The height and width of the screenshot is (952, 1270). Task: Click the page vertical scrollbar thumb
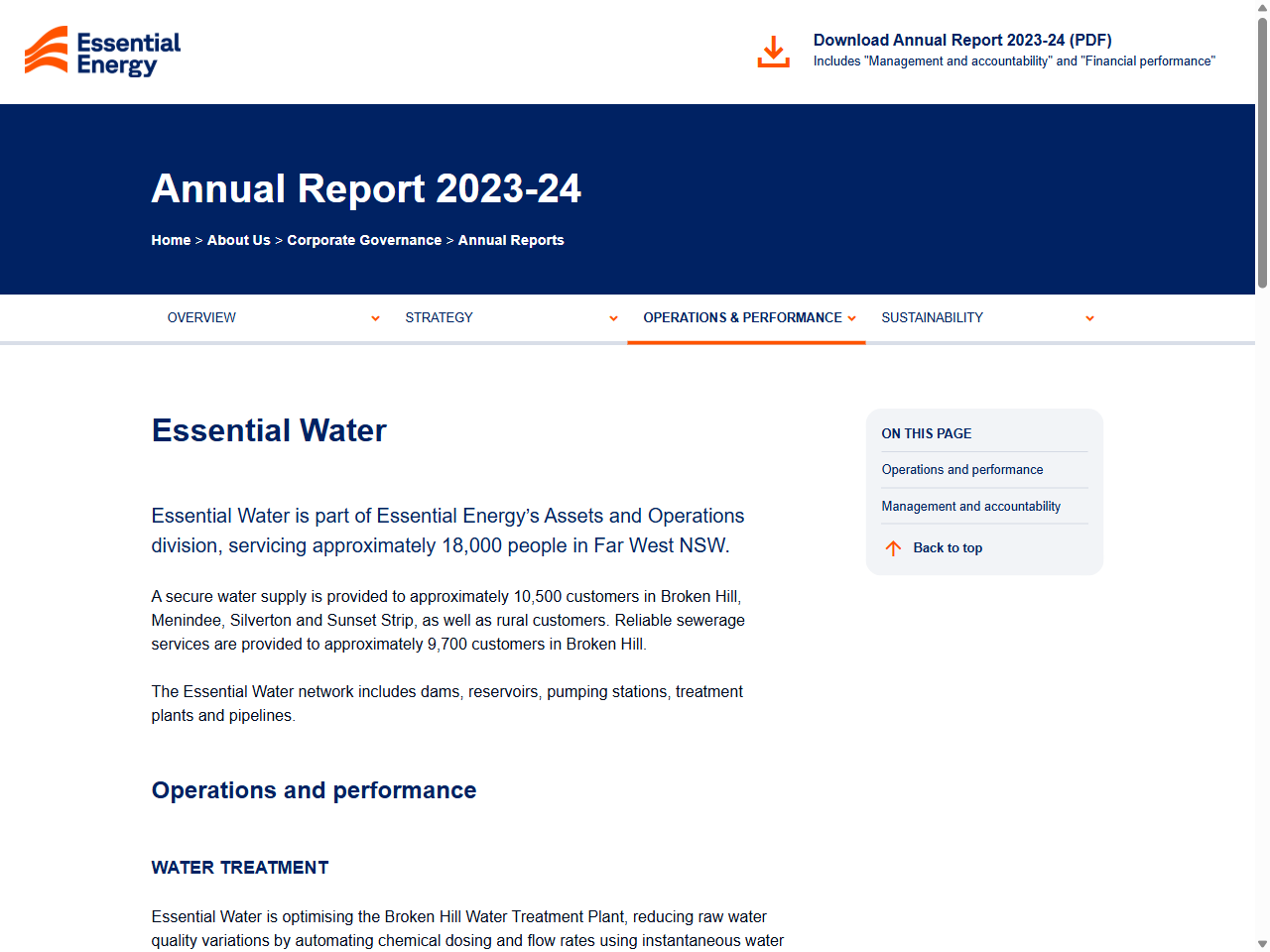click(x=1262, y=154)
